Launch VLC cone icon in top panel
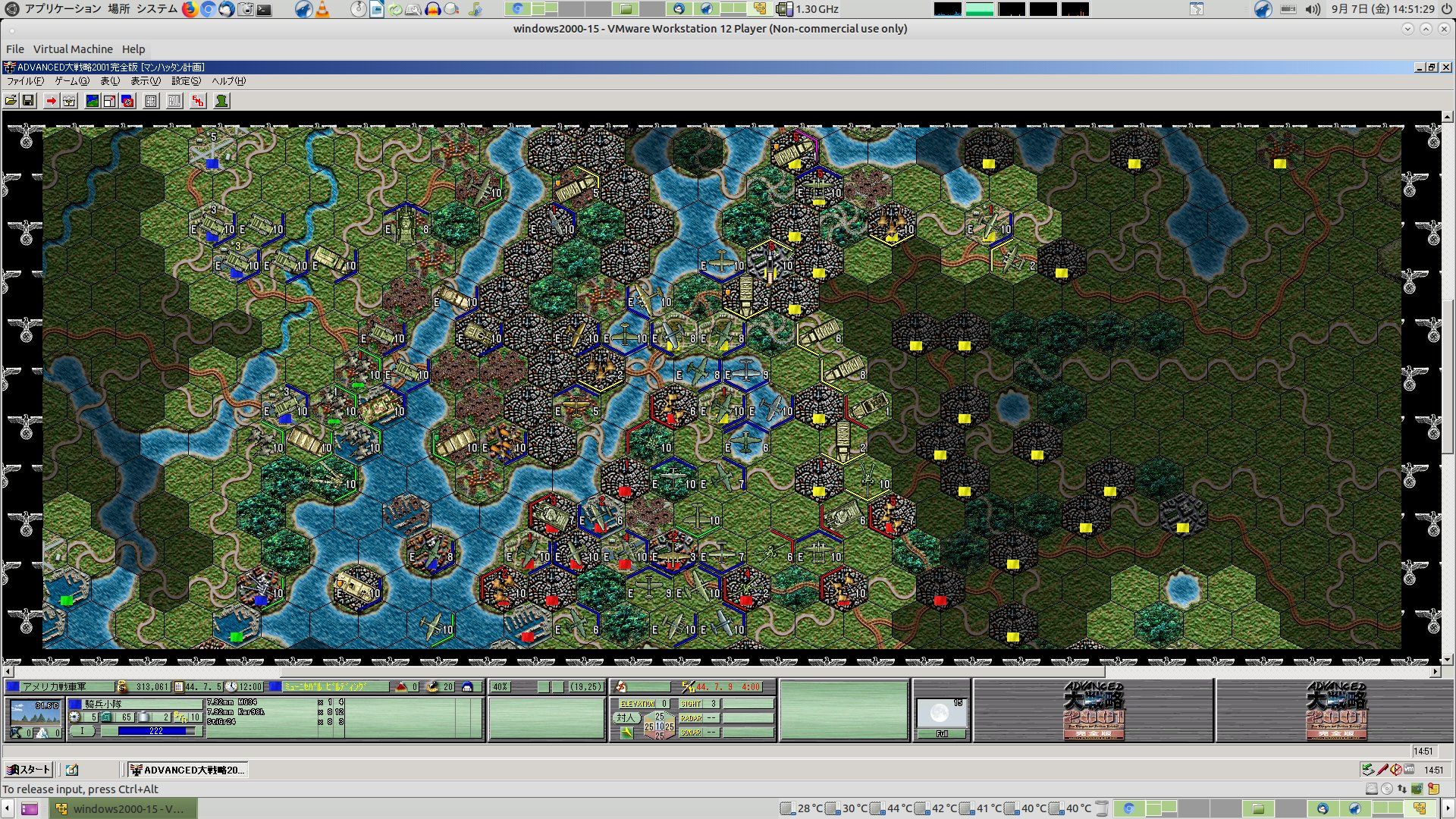1456x819 pixels. point(322,9)
